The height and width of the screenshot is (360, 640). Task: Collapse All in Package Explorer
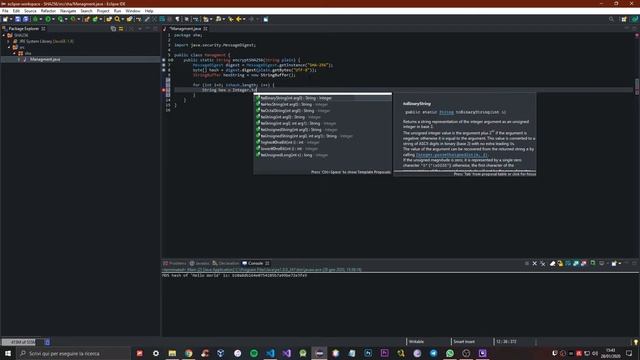113,29
